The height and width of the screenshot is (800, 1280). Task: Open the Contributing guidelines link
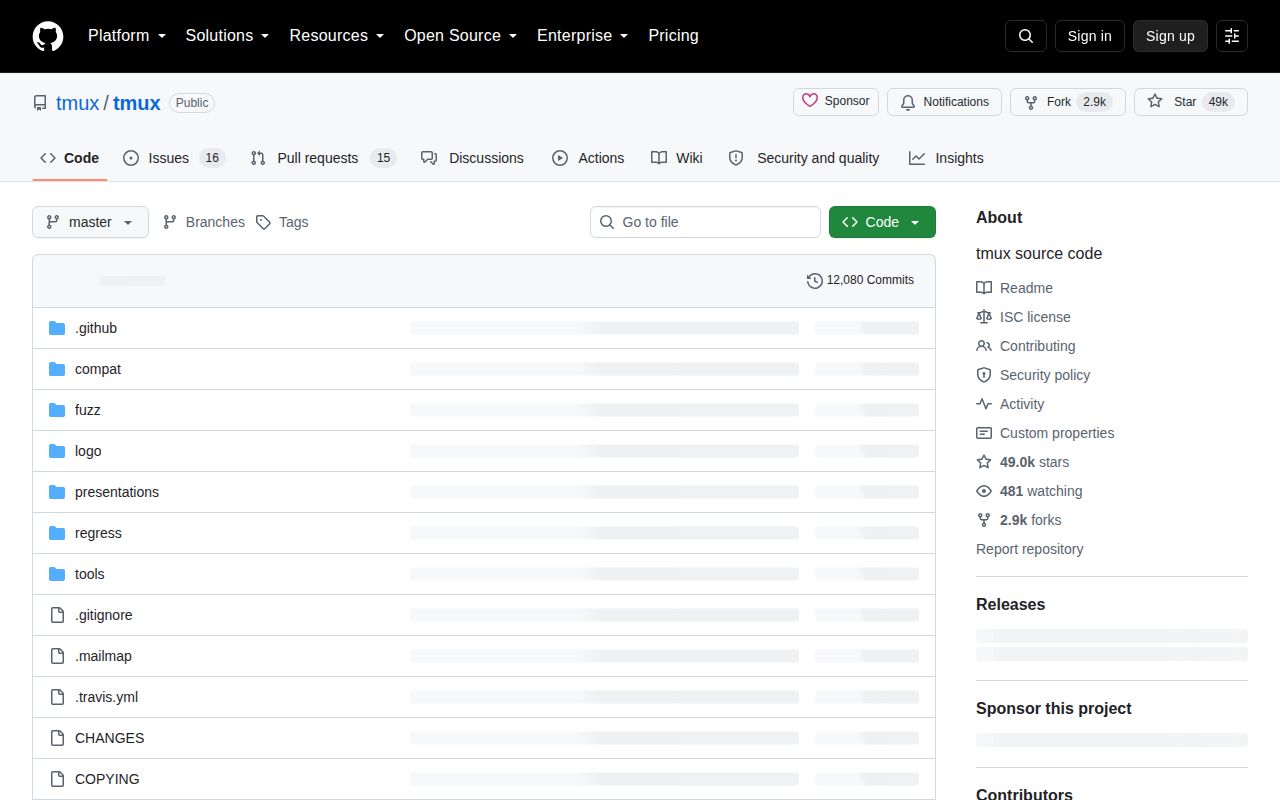pos(1026,346)
